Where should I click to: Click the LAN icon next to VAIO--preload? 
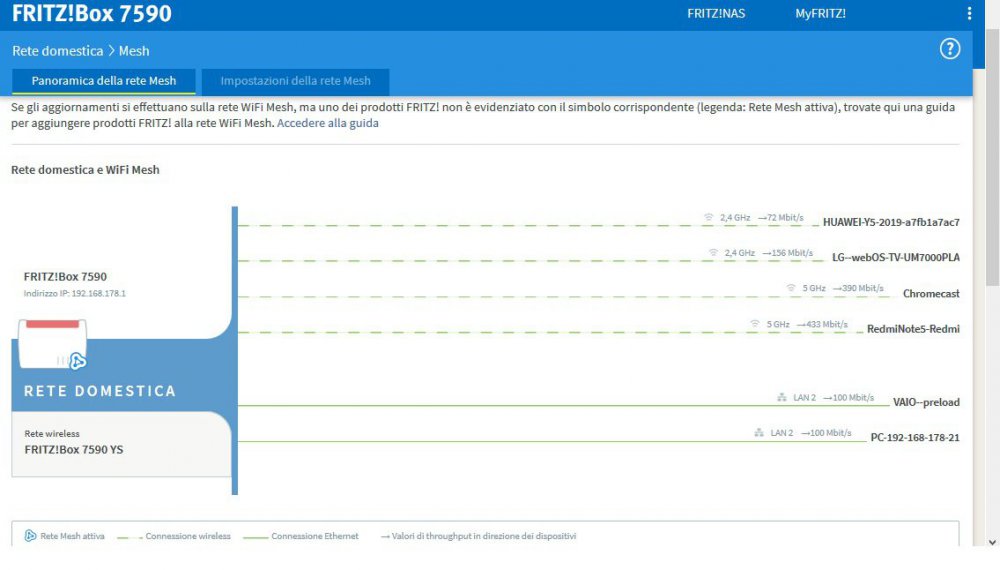(x=782, y=397)
